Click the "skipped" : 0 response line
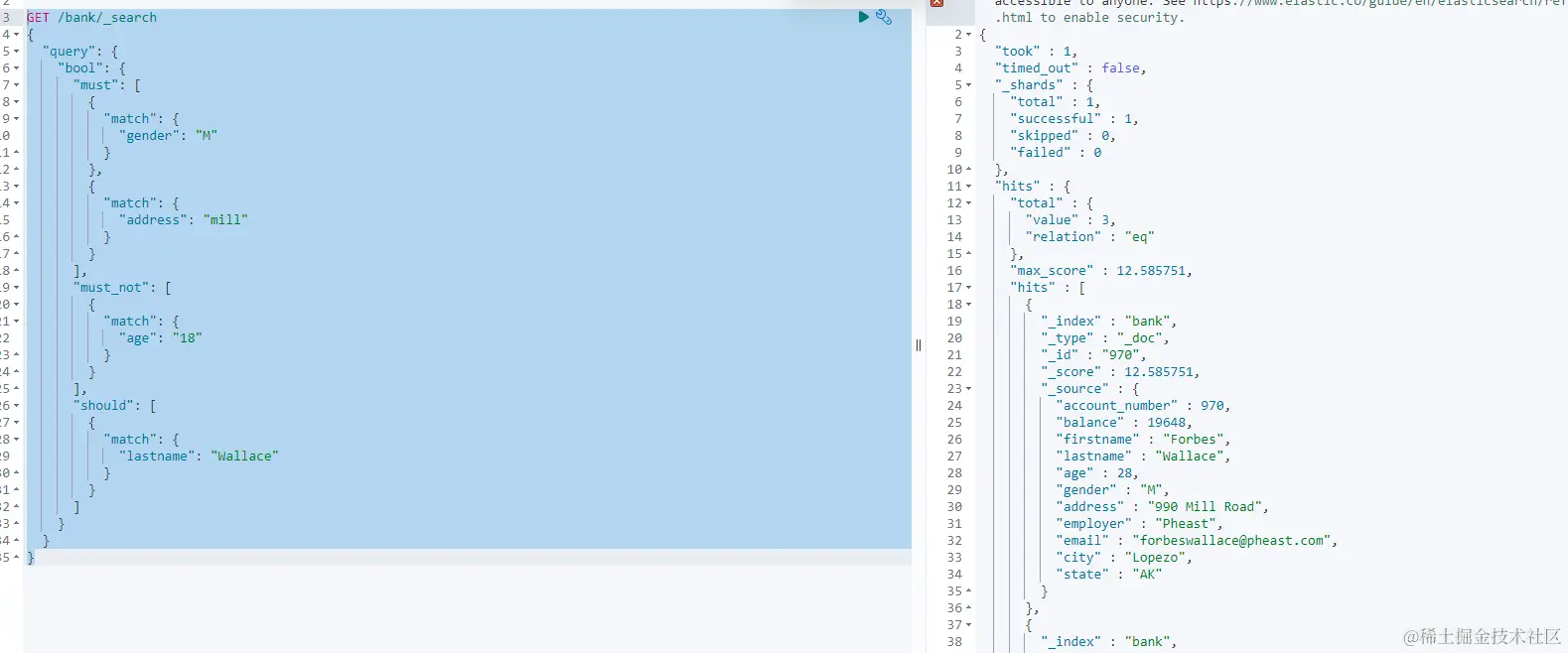1568x653 pixels. 1063,136
